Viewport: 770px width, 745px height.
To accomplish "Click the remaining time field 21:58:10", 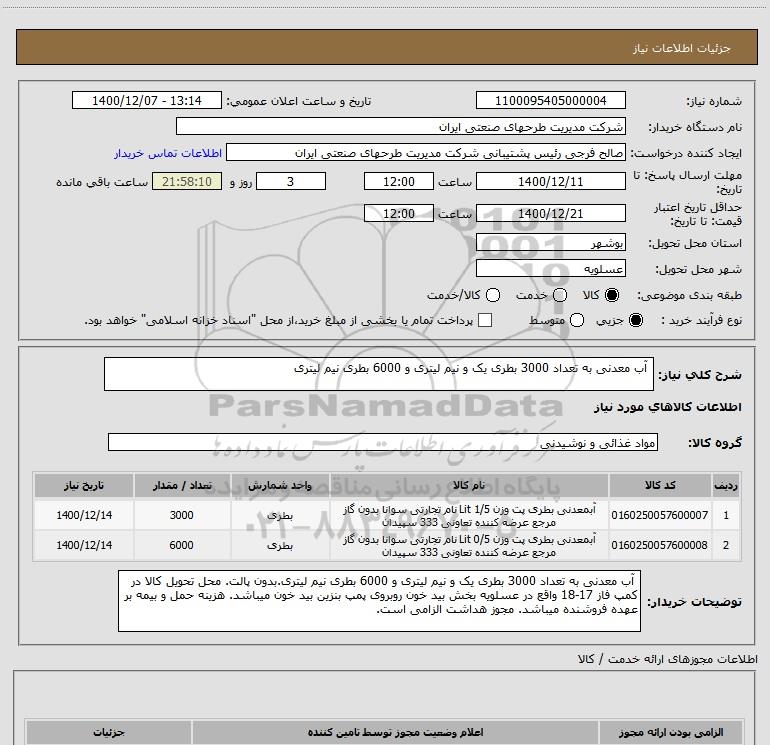I will tap(187, 181).
